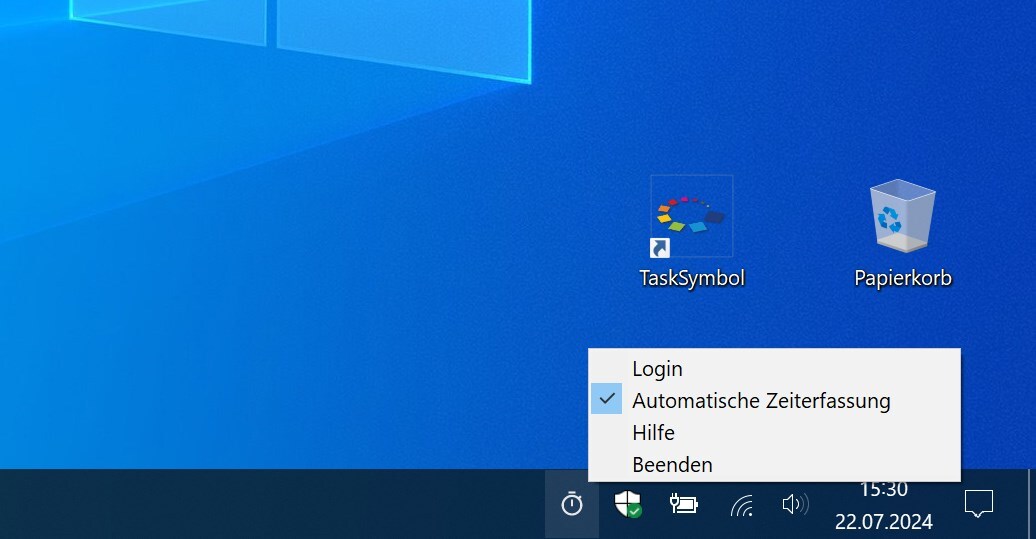Select the TaskSymbol desktop shortcut icon
This screenshot has height=539, width=1036.
[691, 215]
